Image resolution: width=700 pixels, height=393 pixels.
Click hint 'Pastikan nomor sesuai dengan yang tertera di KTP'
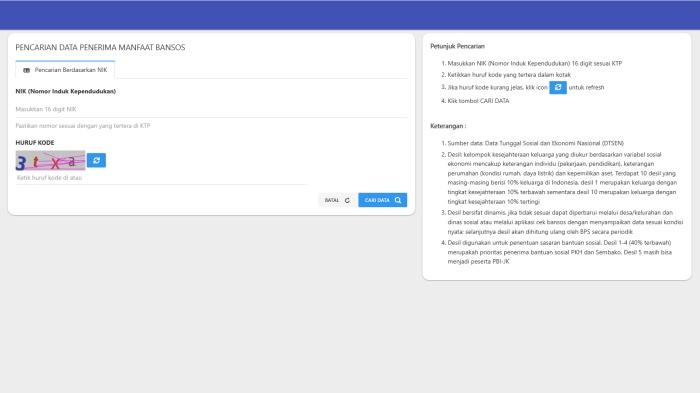click(x=83, y=126)
